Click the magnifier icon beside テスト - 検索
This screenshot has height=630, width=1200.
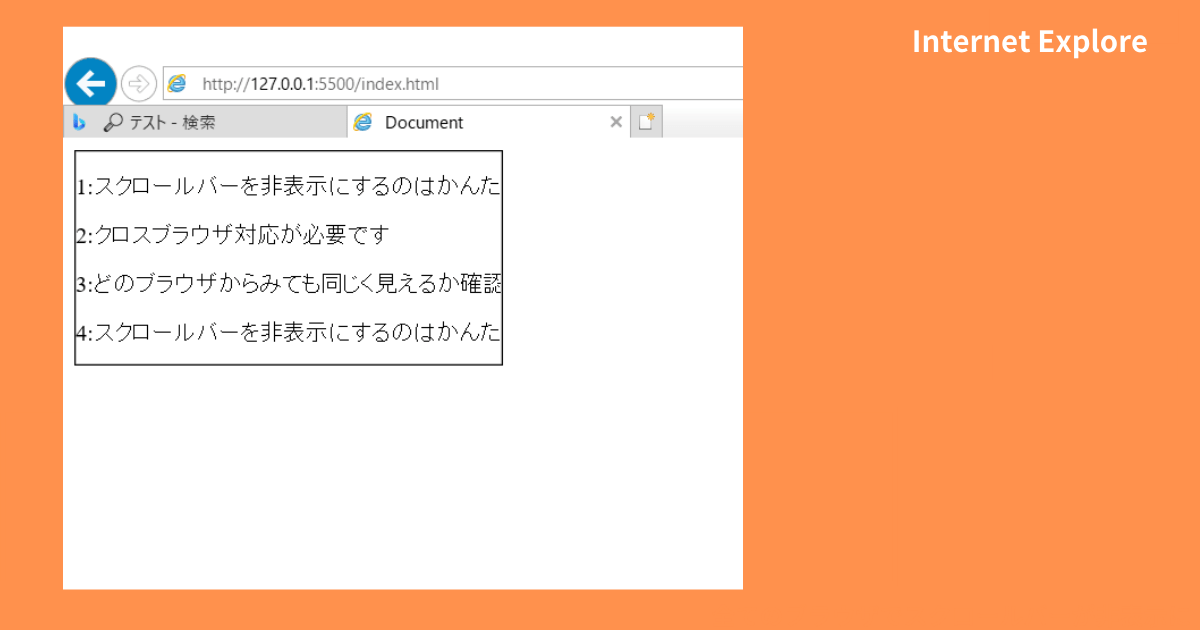(113, 122)
